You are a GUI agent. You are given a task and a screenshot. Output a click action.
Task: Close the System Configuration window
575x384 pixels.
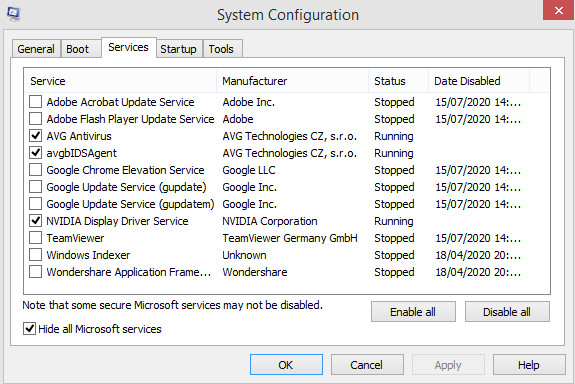pos(558,10)
